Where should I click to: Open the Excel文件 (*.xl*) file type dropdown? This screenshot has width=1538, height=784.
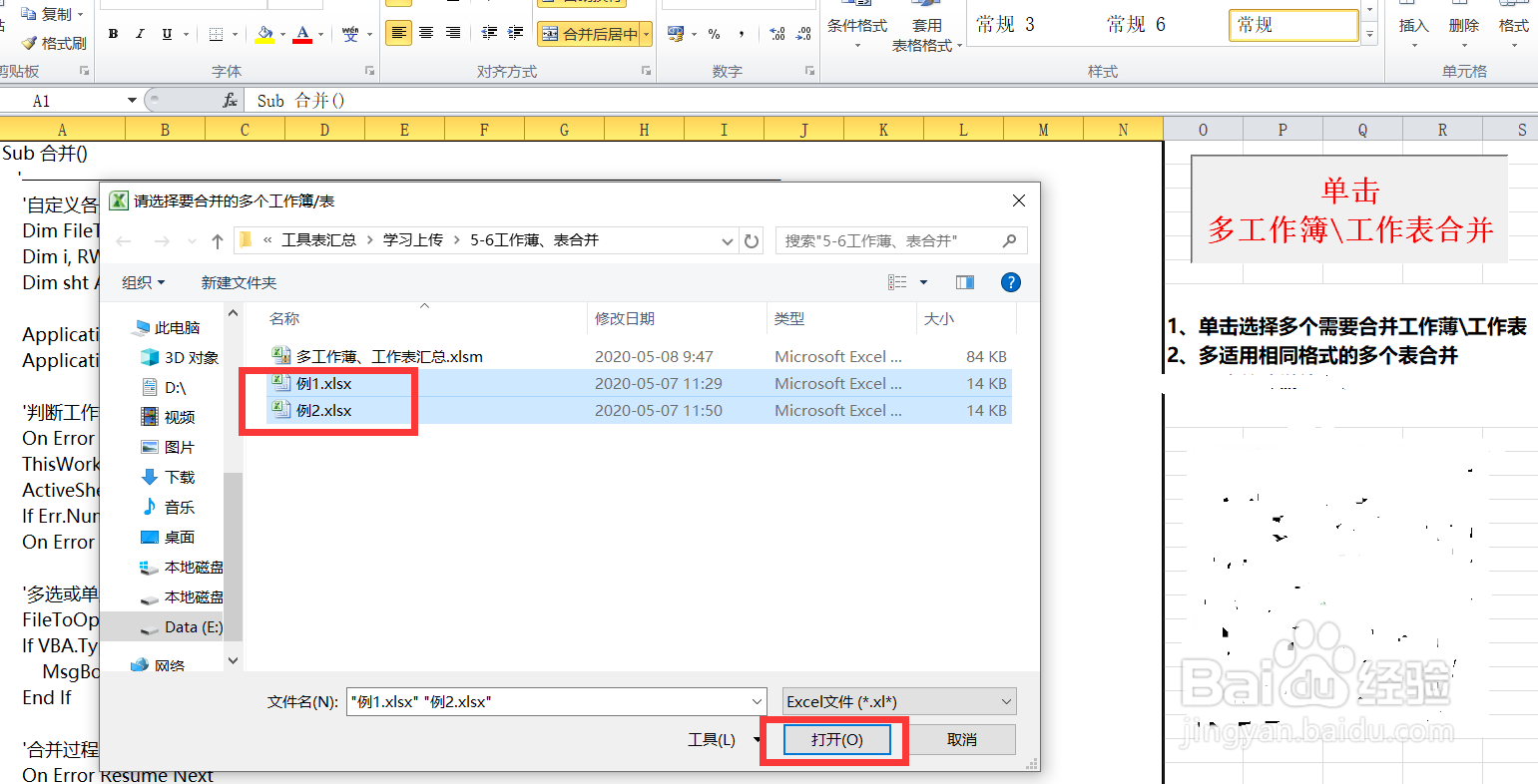click(x=896, y=701)
